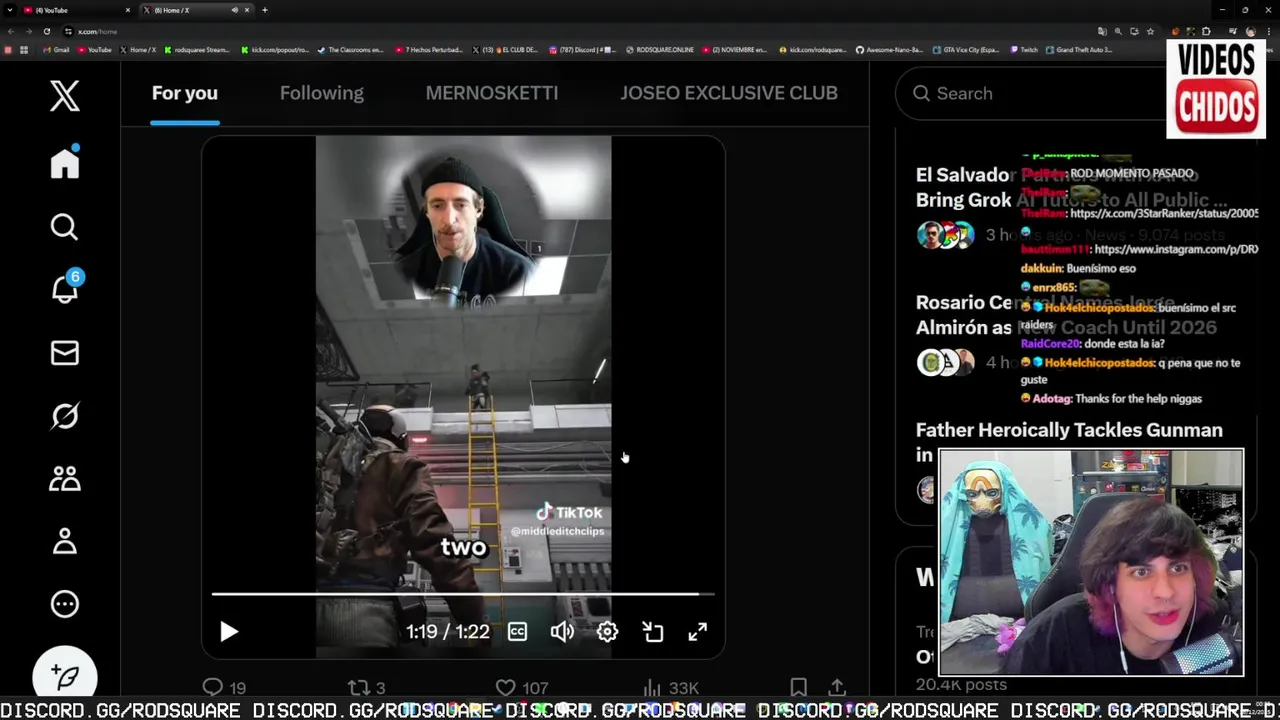Open the Gmail bookmark
This screenshot has width=1280, height=720.
(55, 50)
